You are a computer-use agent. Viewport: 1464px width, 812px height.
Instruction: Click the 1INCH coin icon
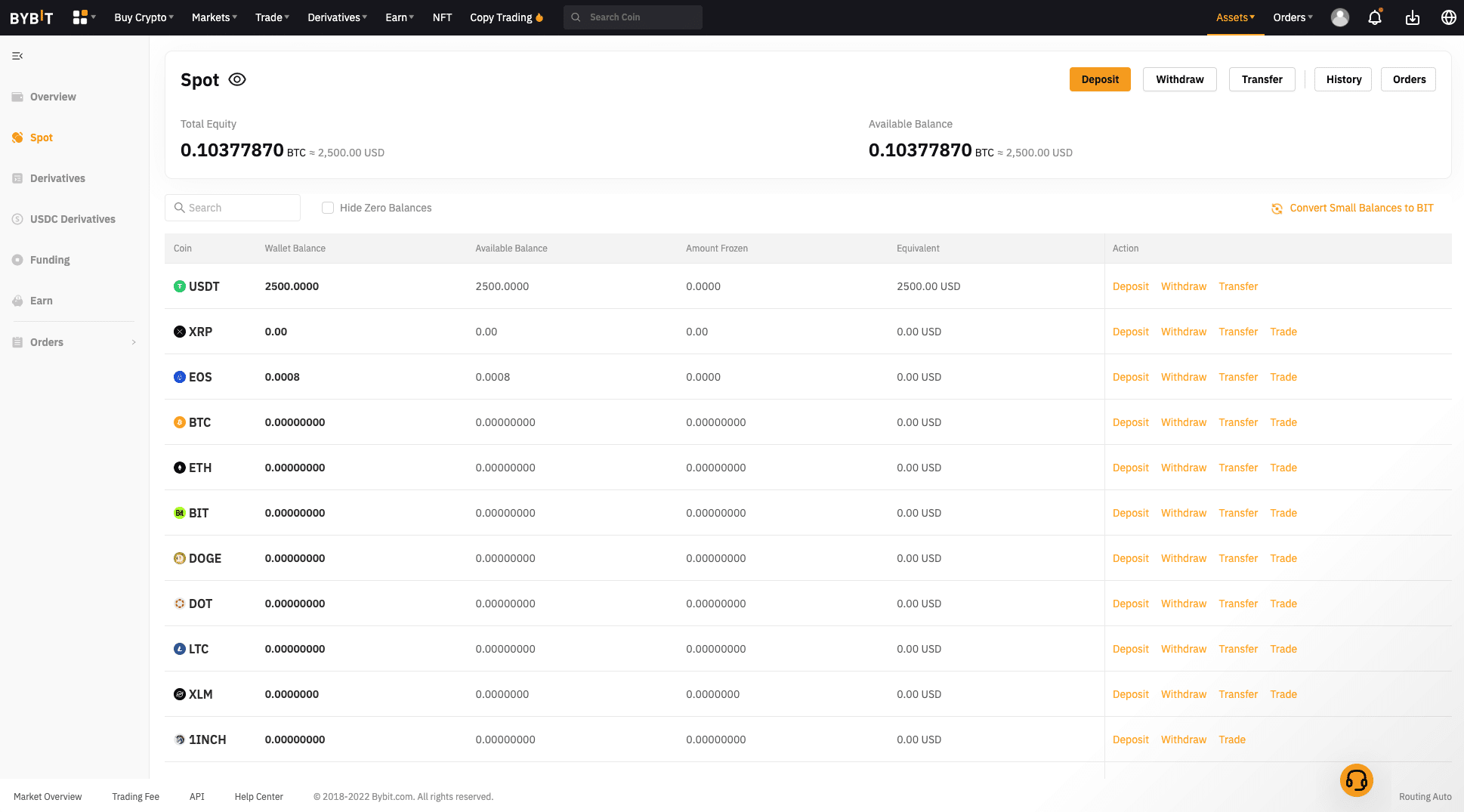(x=180, y=739)
